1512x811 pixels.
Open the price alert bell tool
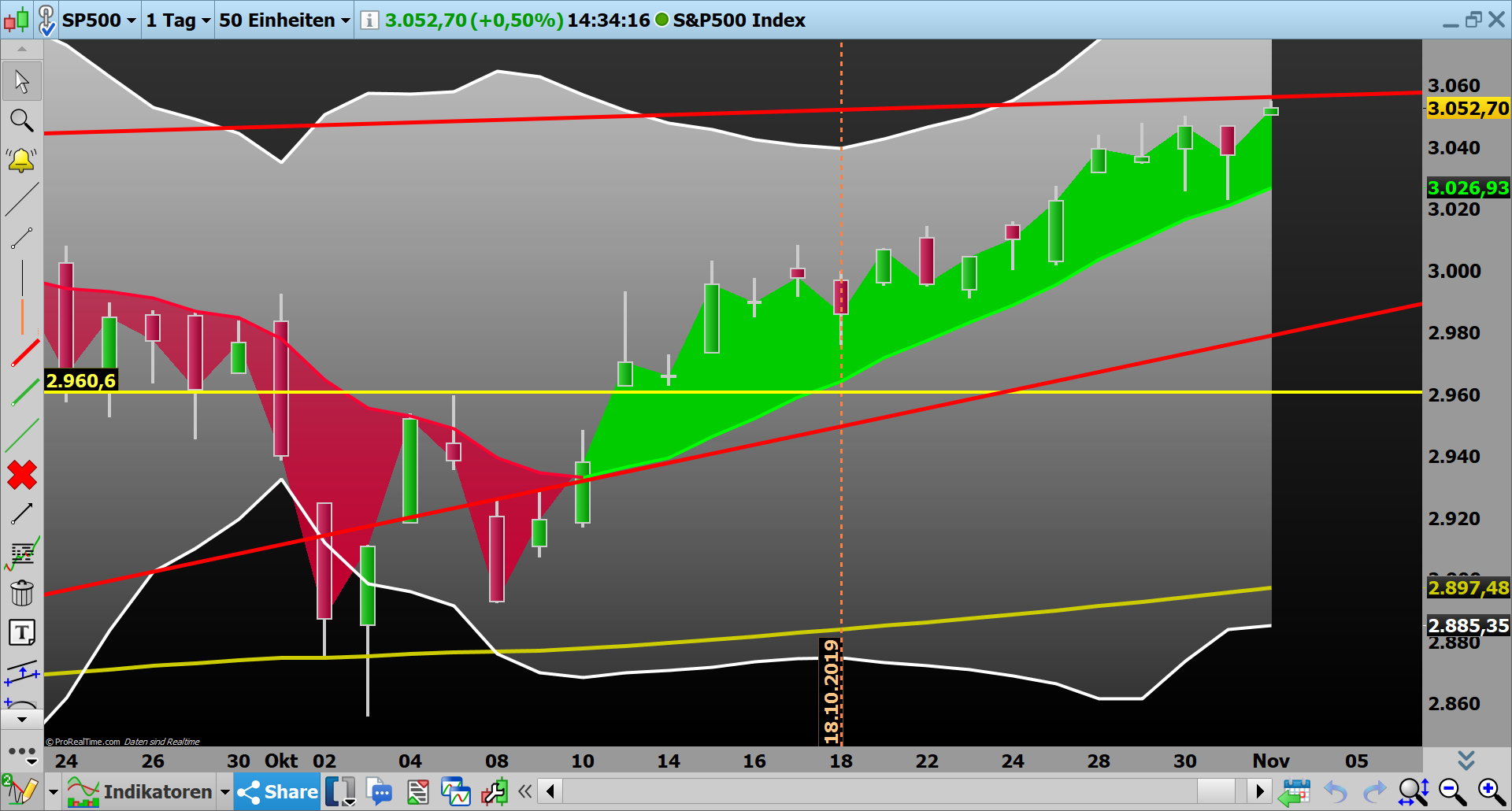click(x=21, y=159)
